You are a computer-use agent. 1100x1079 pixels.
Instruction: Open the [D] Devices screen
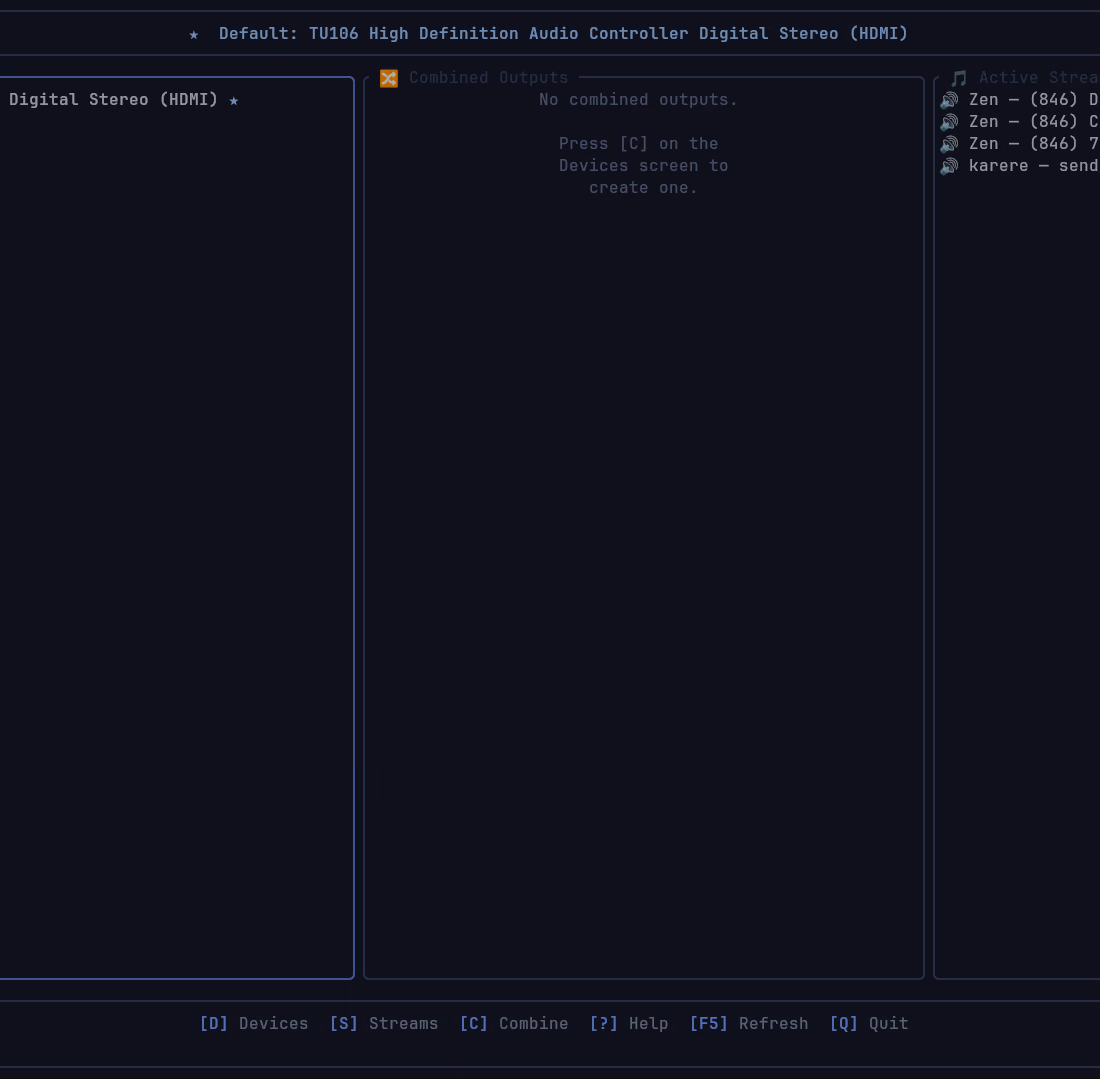point(254,1024)
